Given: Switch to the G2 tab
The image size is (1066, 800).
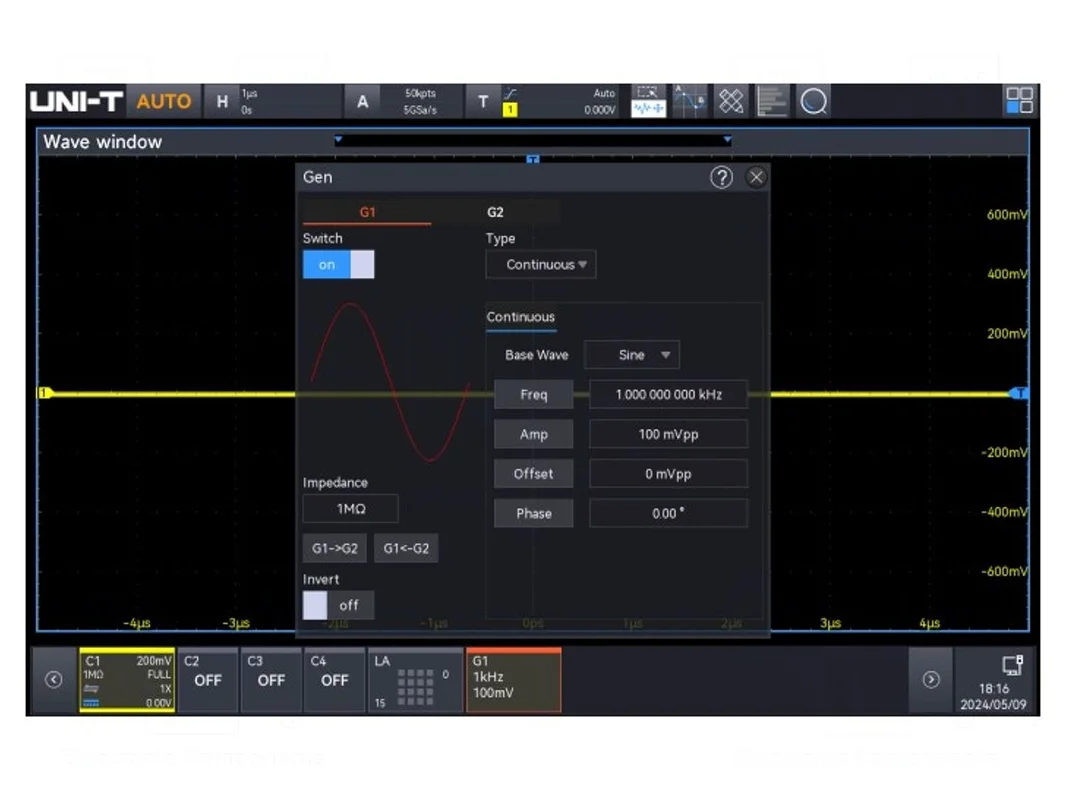Looking at the screenshot, I should 495,212.
